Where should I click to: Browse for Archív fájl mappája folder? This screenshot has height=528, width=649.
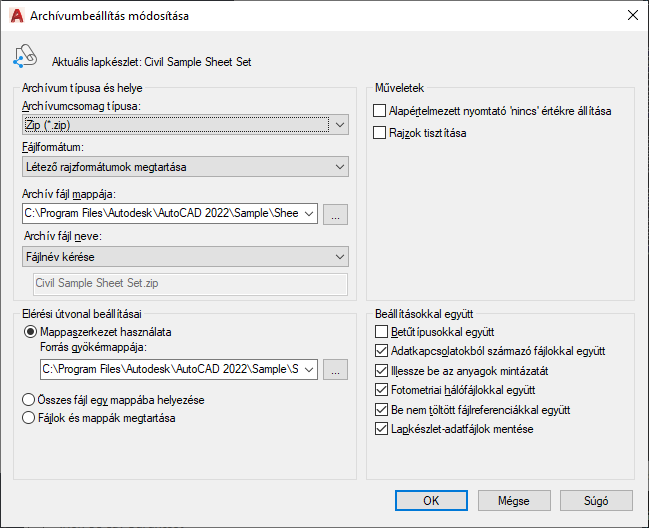tap(337, 213)
